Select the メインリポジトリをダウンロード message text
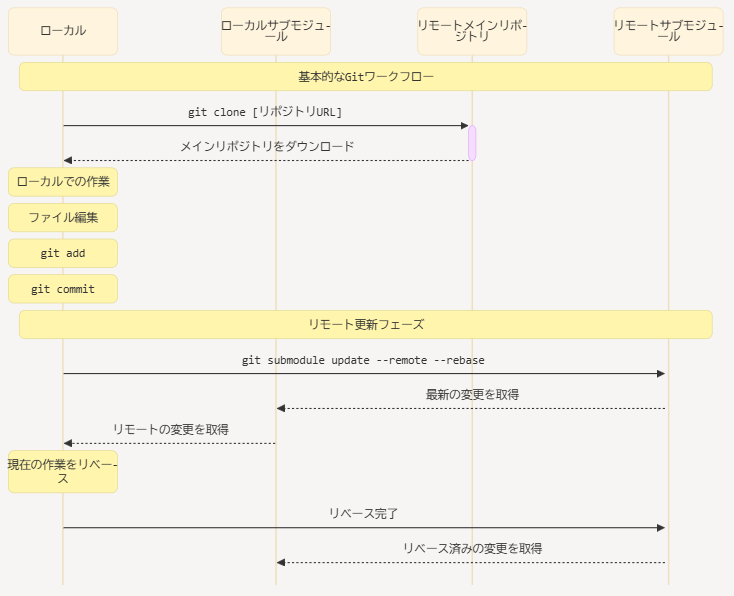The width and height of the screenshot is (734, 596). click(267, 147)
